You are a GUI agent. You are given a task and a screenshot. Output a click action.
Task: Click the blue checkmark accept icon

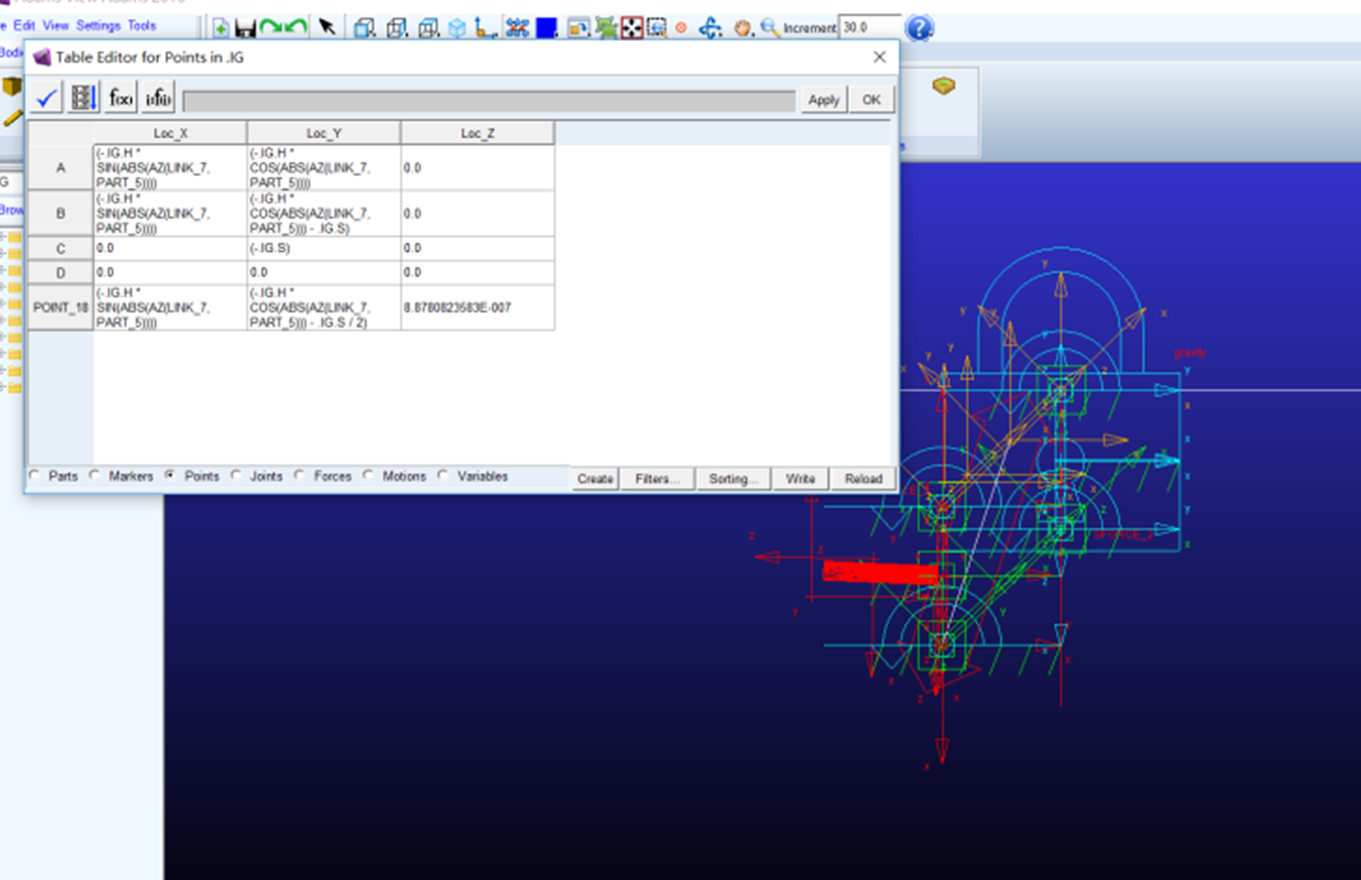46,98
